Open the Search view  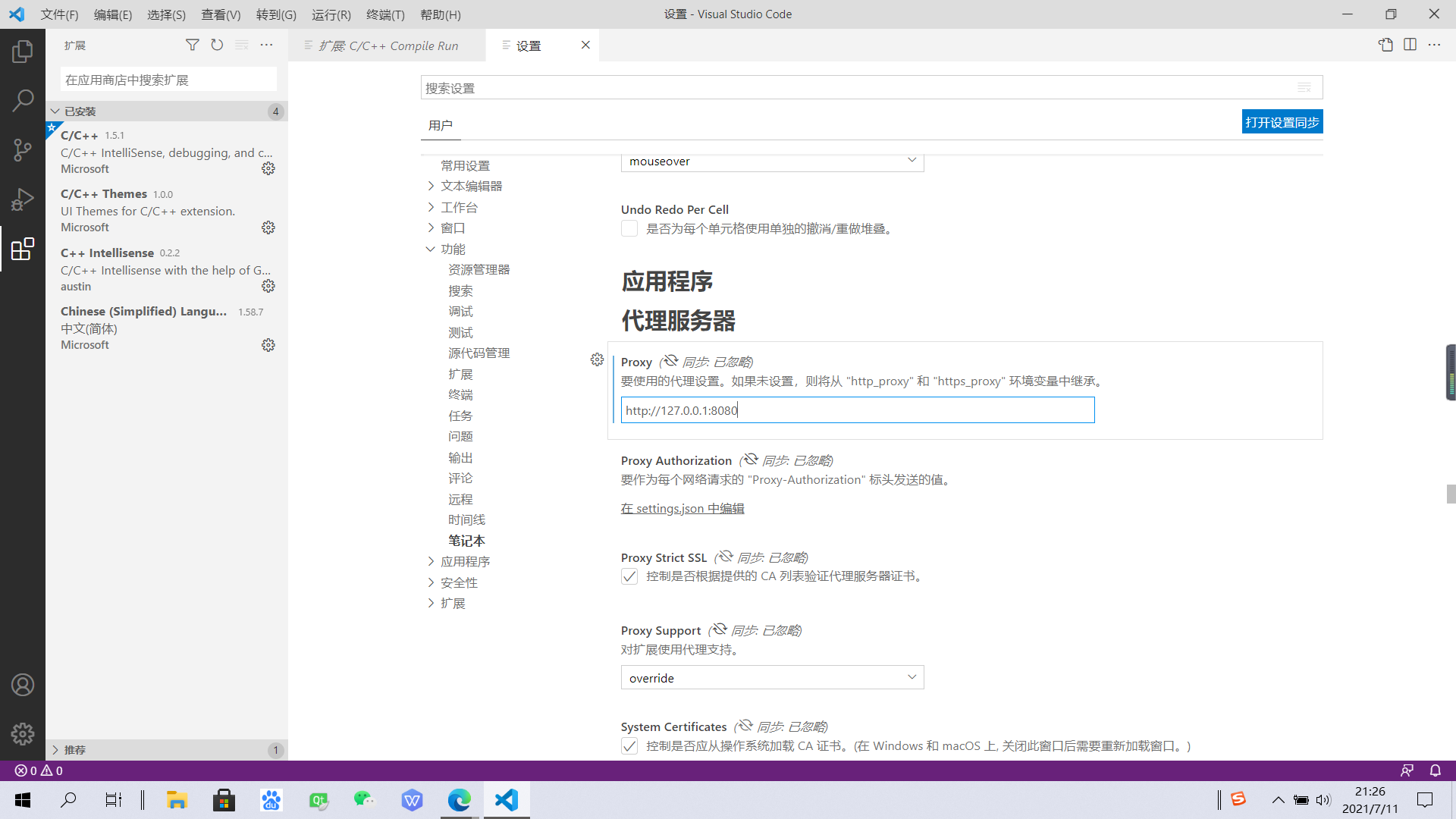(23, 99)
